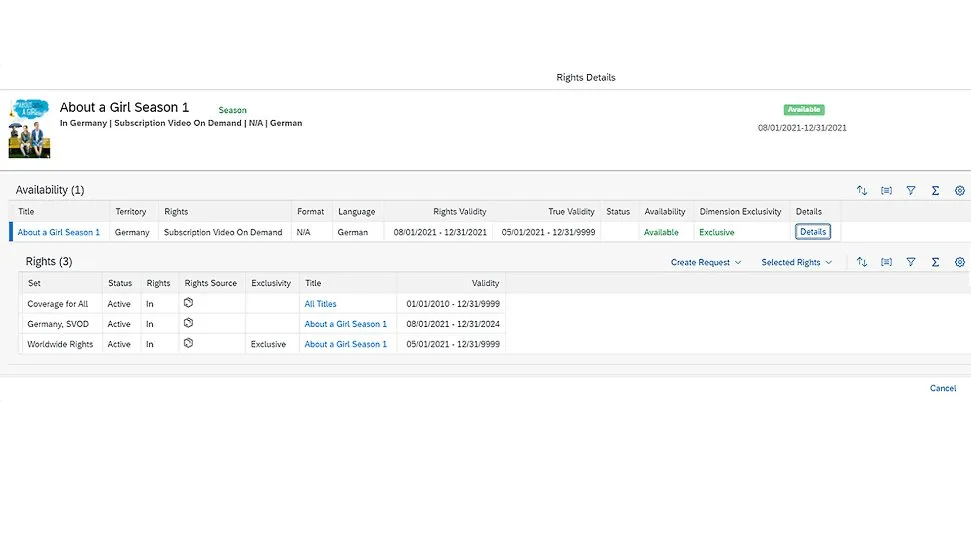
Task: Click Cancel at the bottom right
Action: [x=943, y=388]
